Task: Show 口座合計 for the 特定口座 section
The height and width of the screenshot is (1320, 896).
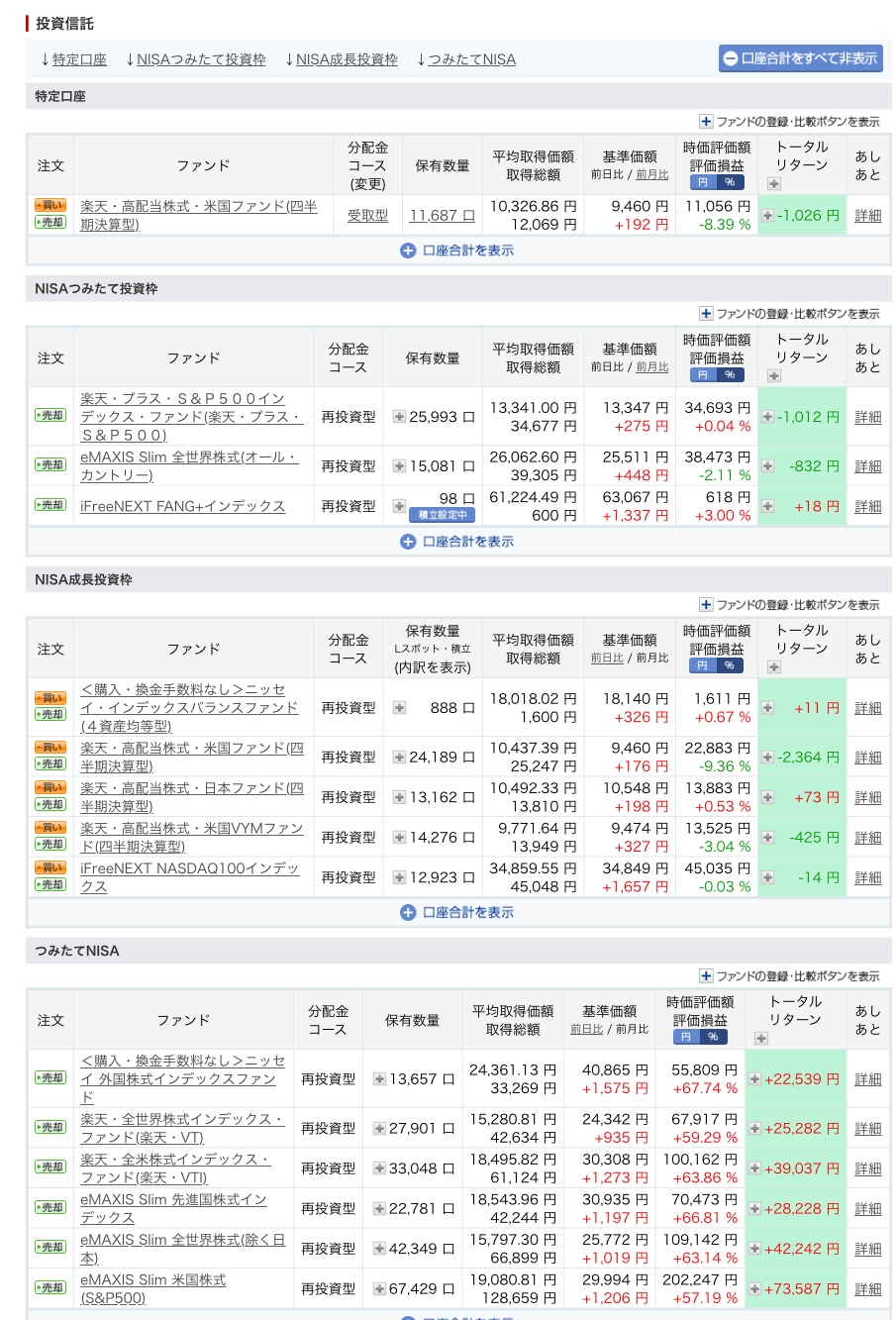Action: tap(457, 251)
